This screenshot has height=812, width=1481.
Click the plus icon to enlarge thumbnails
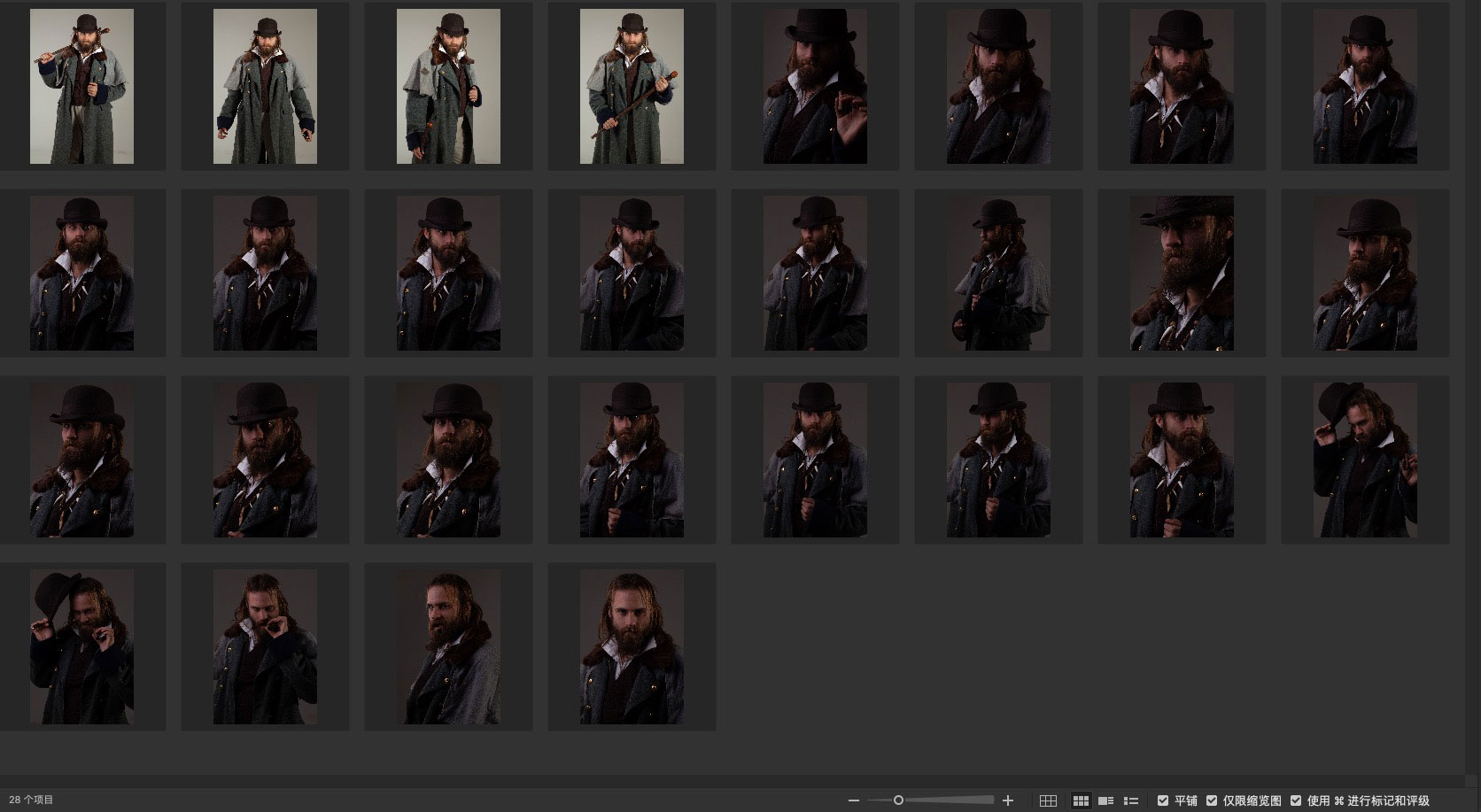(1007, 800)
